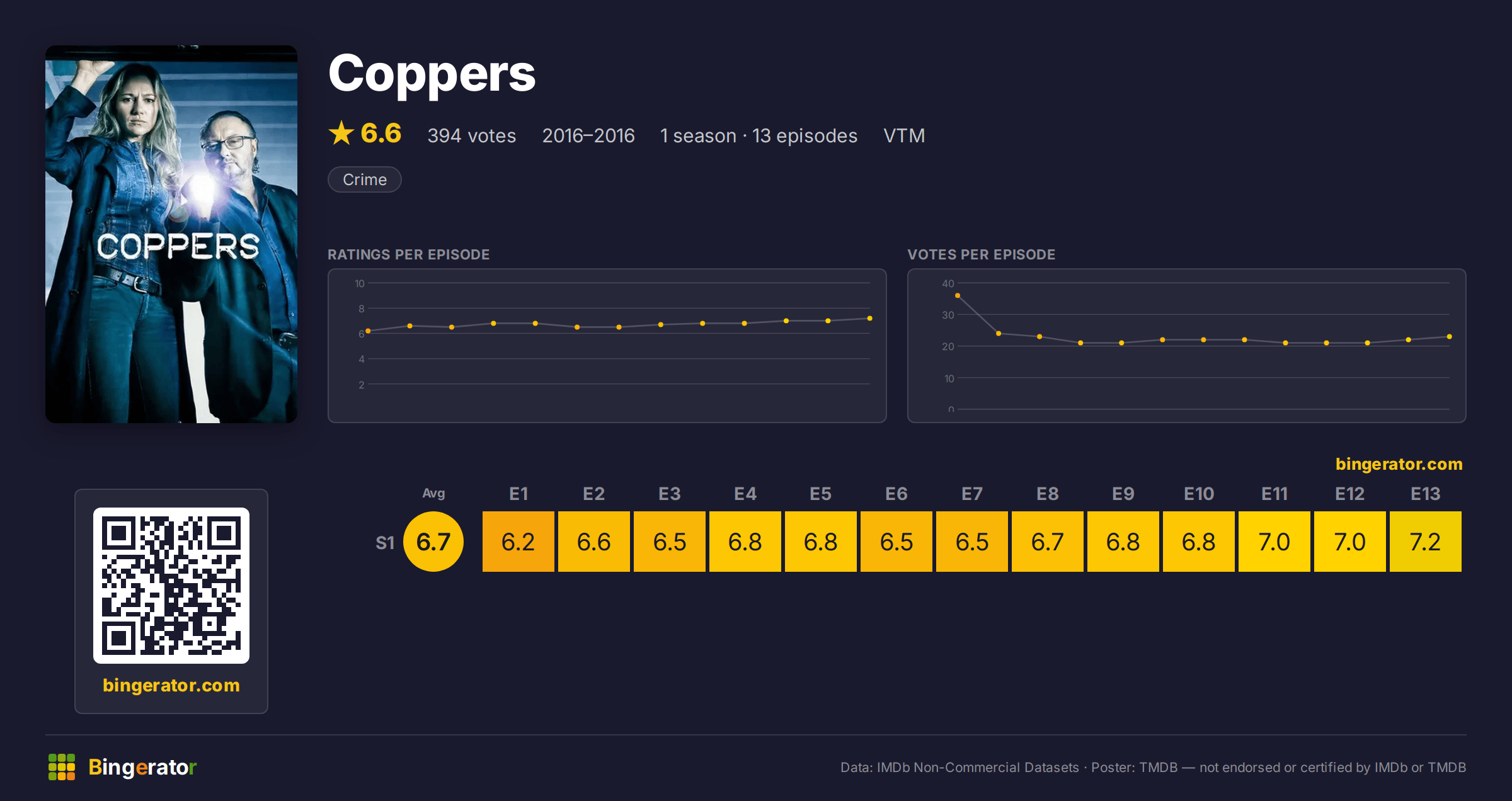
Task: Click the QR code image
Action: click(x=171, y=586)
